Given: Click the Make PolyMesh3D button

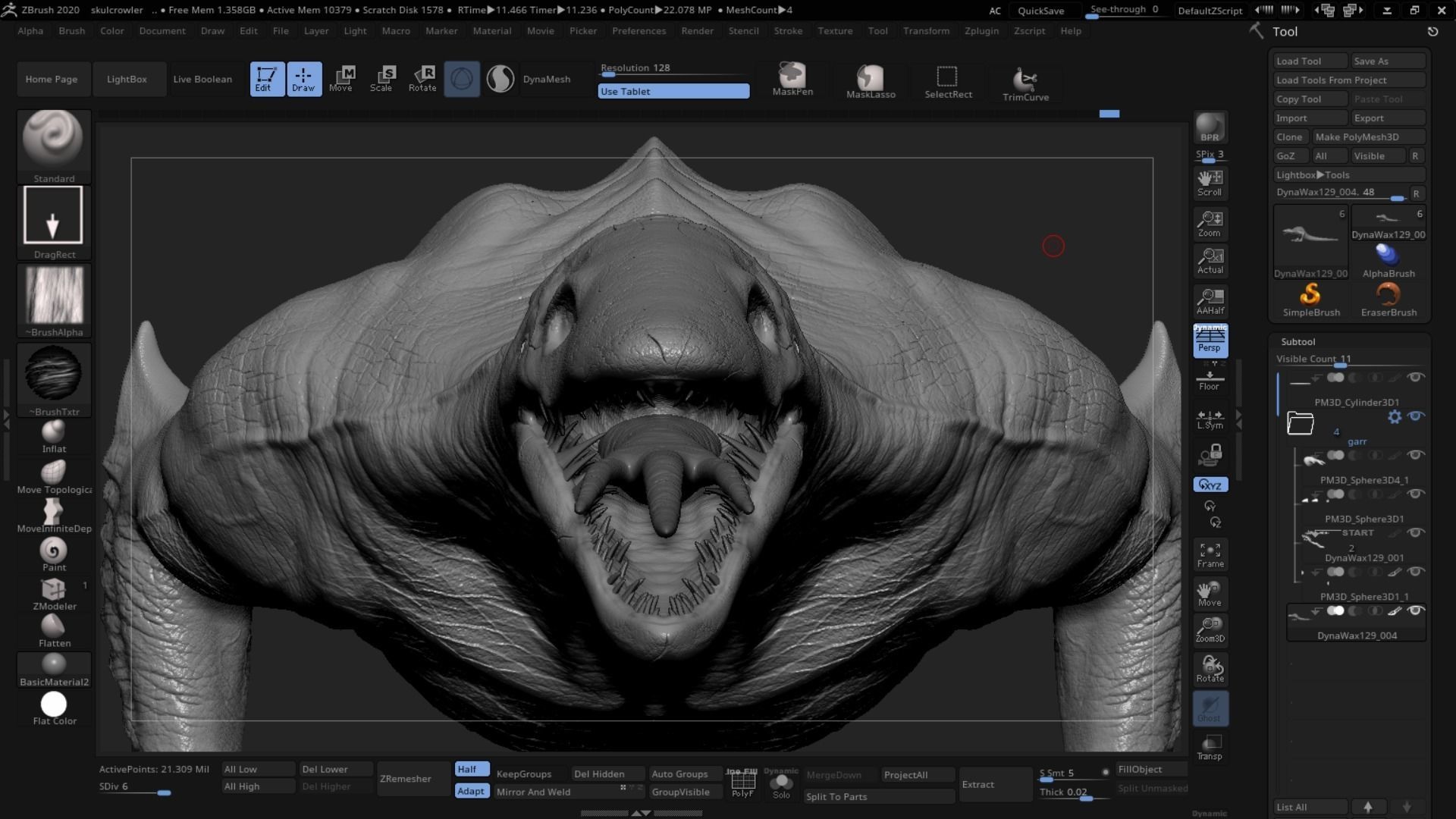Looking at the screenshot, I should 1369,136.
